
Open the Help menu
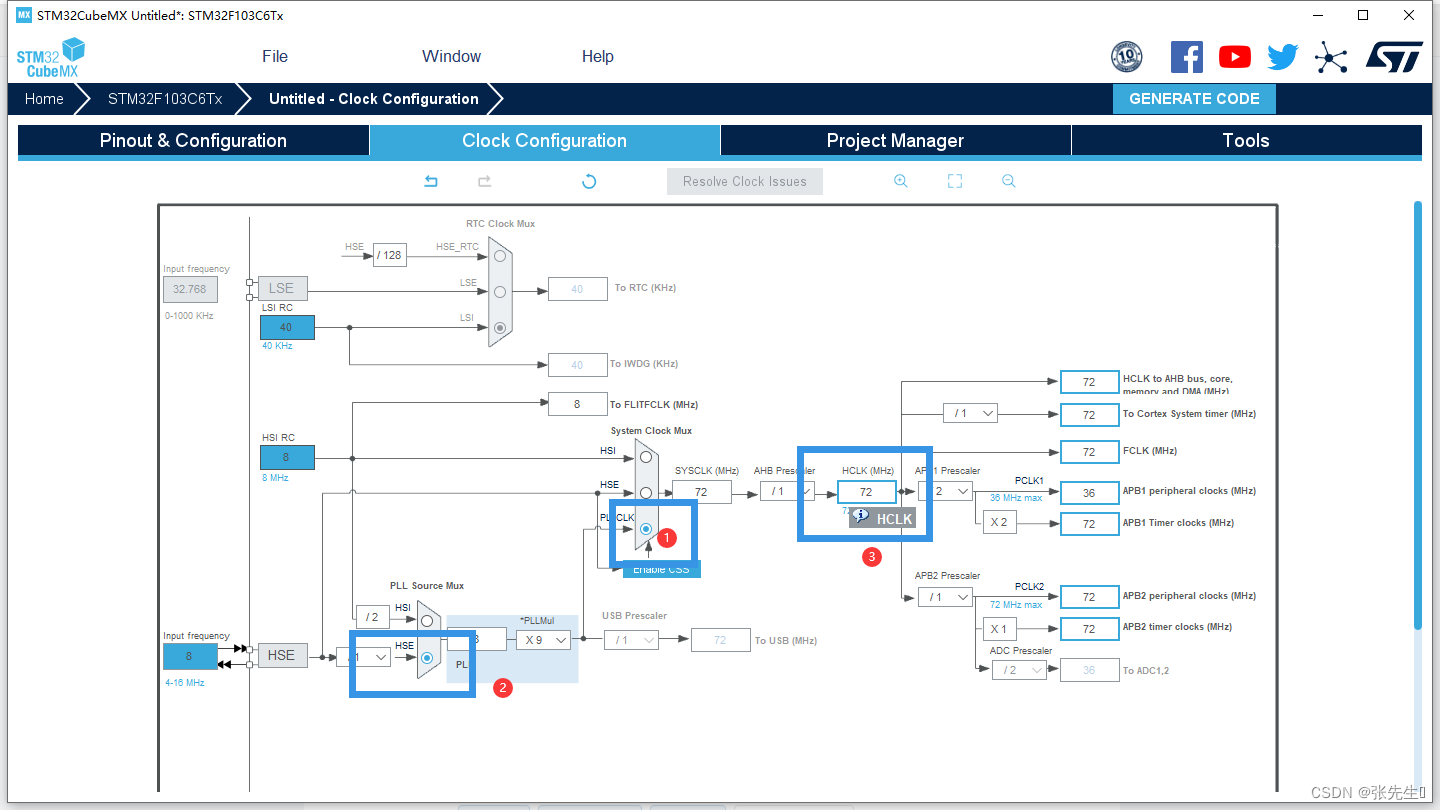pos(598,56)
